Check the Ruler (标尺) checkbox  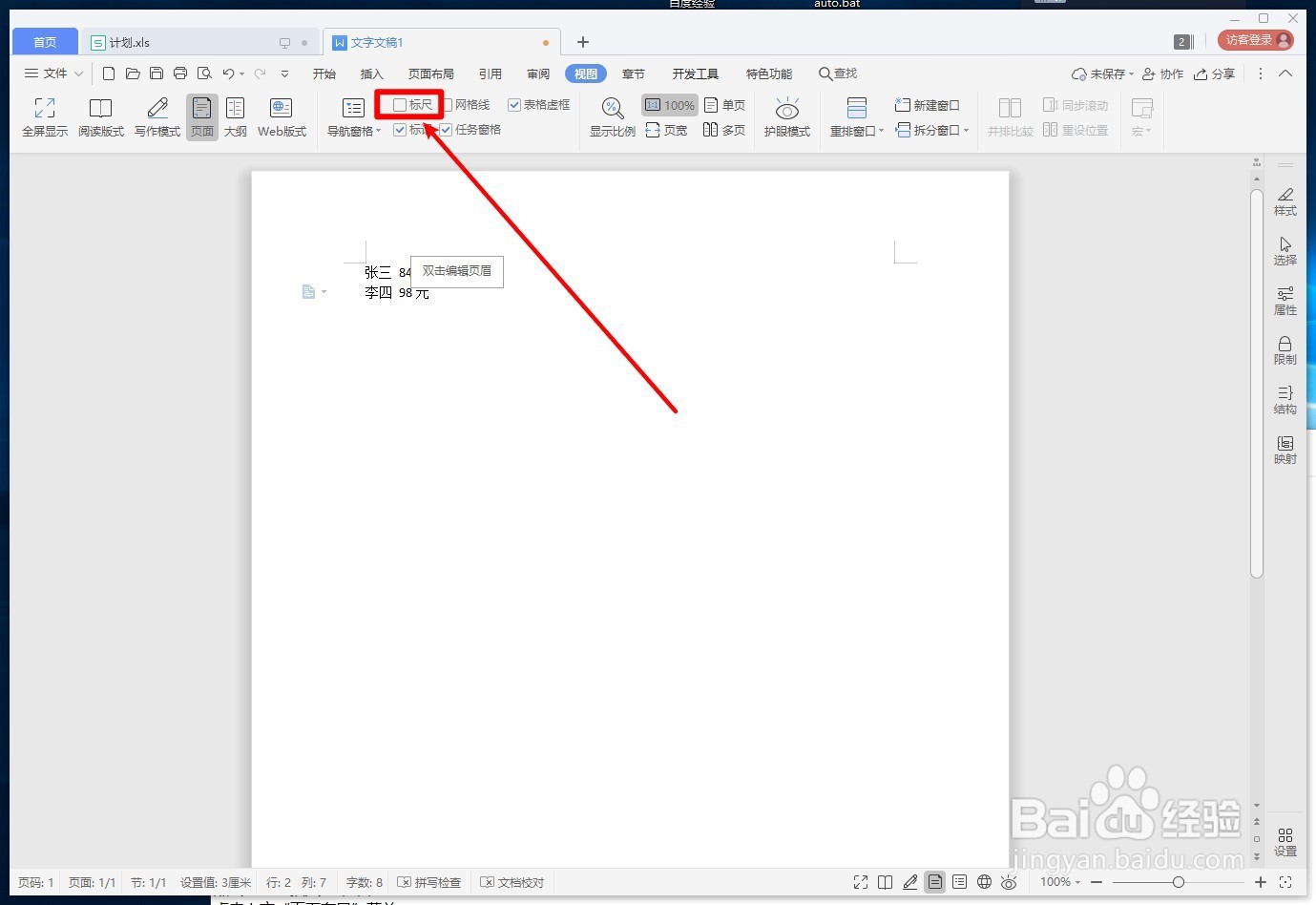[x=401, y=105]
